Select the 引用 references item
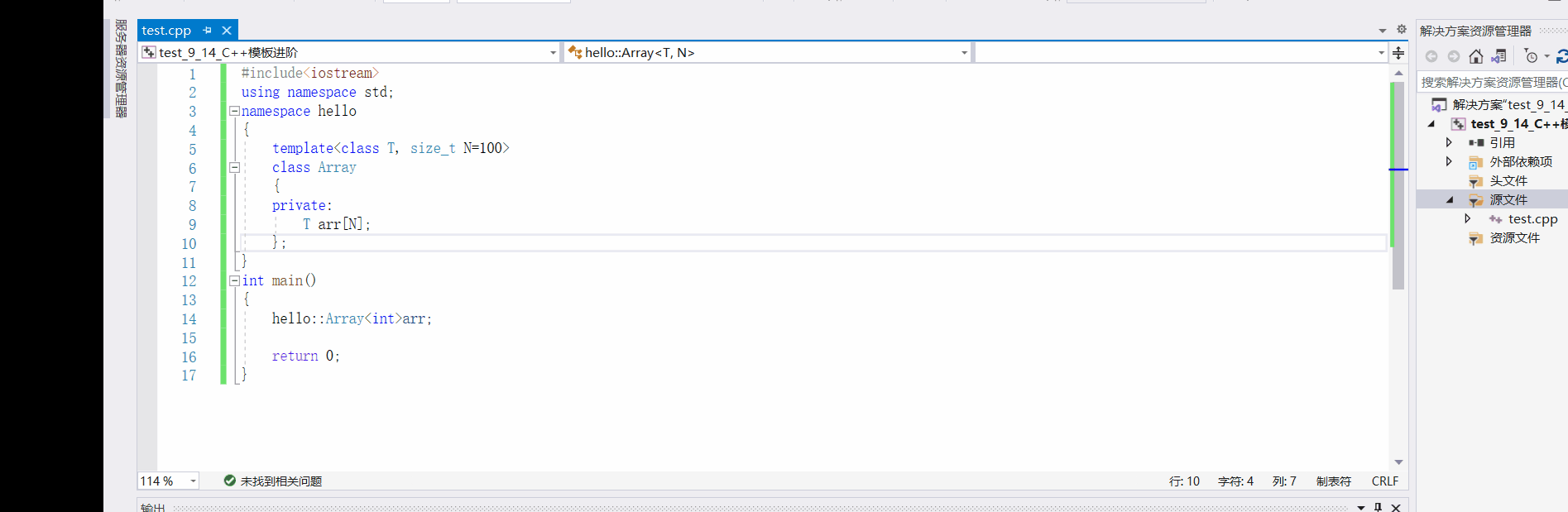This screenshot has width=1568, height=512. (x=1502, y=142)
